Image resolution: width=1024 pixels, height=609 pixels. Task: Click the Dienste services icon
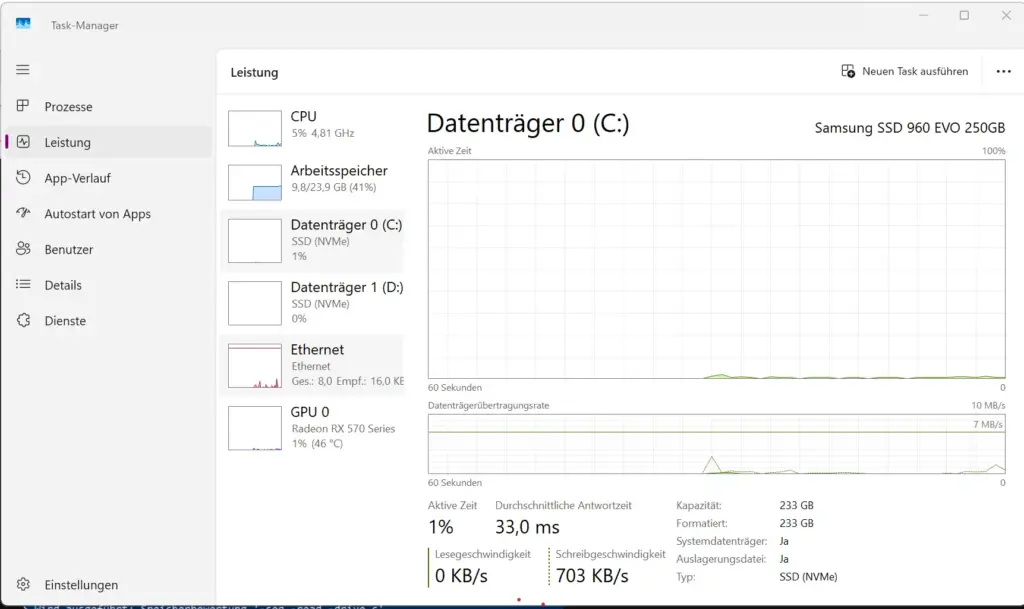pos(23,320)
